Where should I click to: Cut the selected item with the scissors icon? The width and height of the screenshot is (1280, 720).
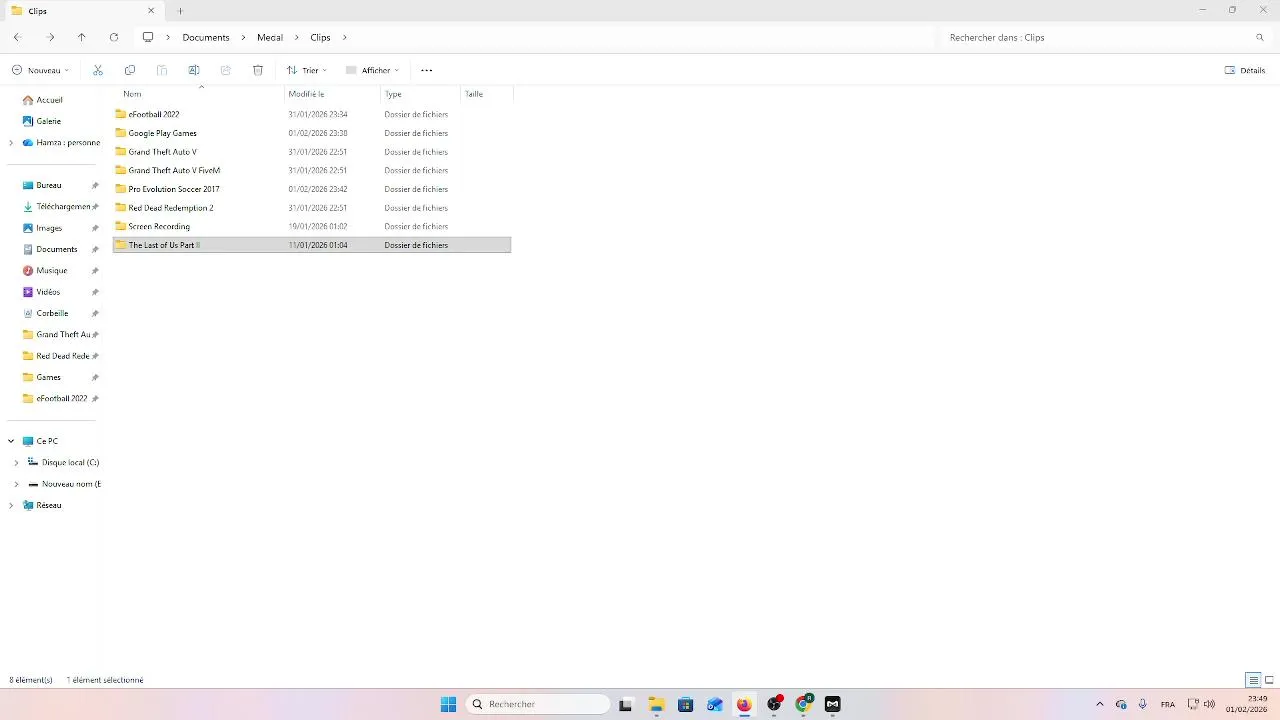point(98,70)
